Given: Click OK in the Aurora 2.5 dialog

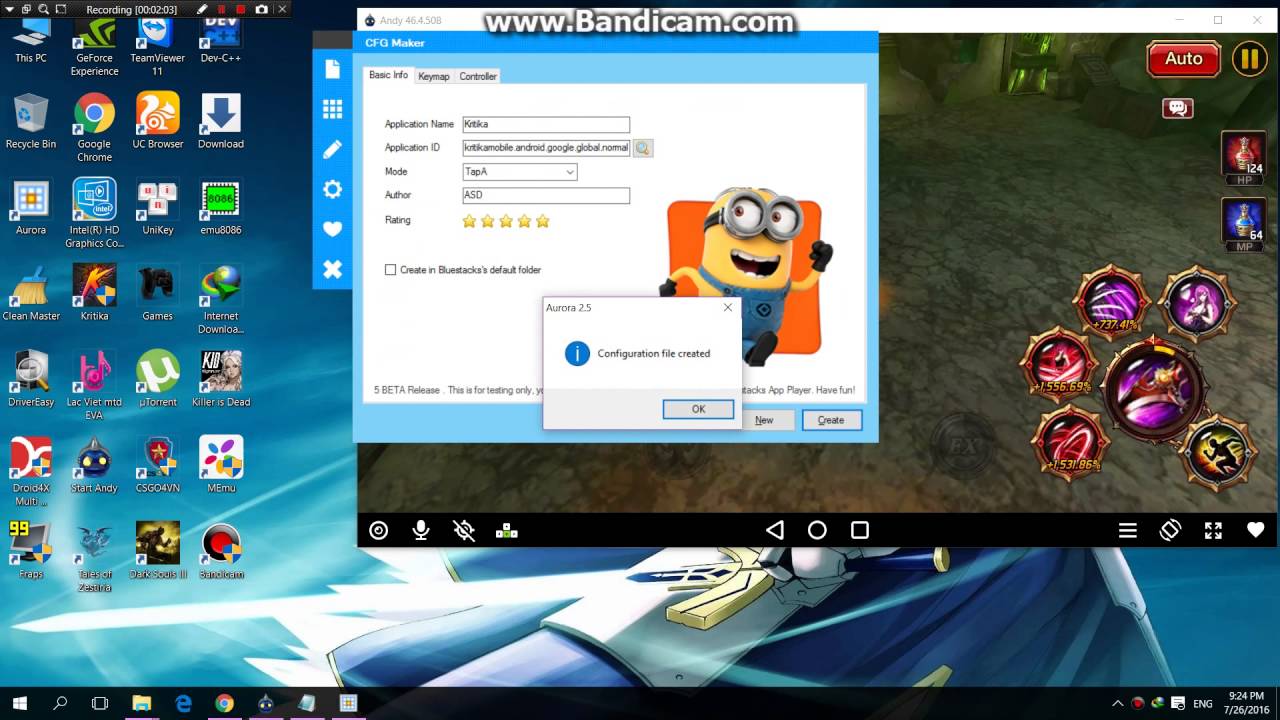Looking at the screenshot, I should 698,408.
